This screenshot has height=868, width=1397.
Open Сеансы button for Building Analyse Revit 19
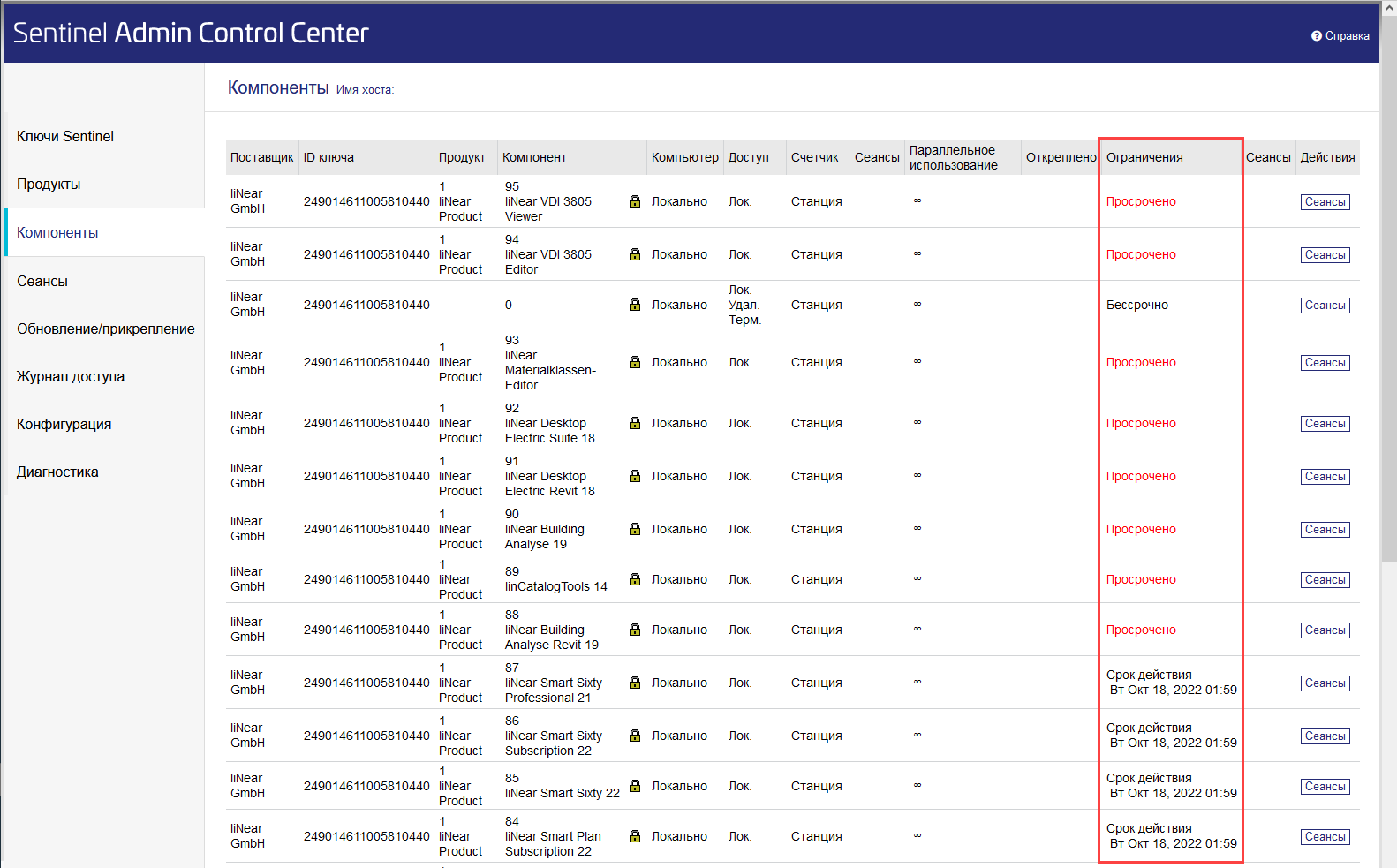click(1325, 630)
